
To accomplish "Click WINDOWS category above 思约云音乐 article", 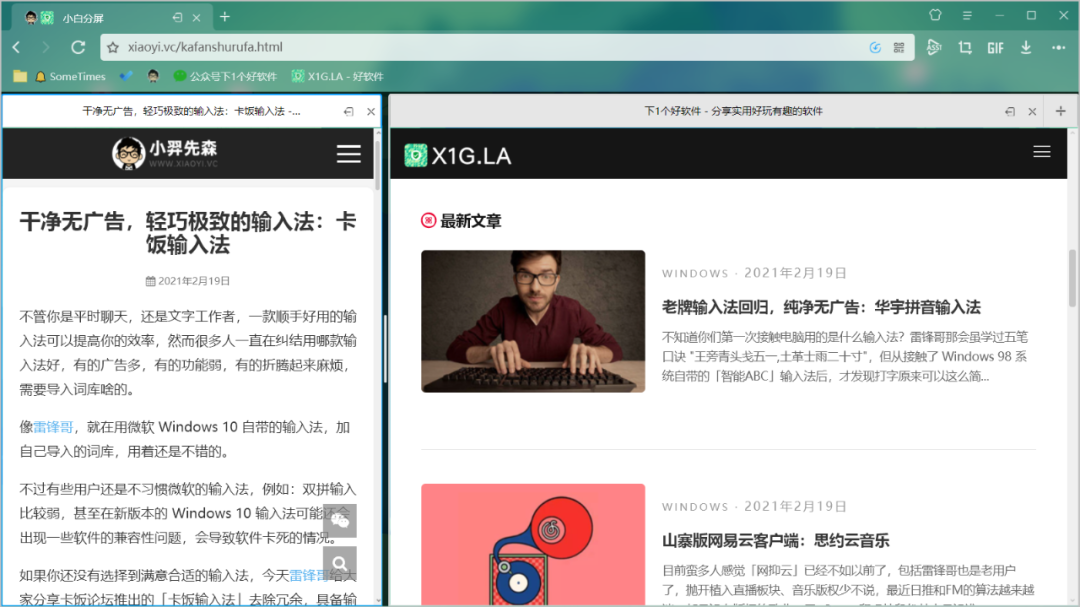I will click(x=695, y=507).
